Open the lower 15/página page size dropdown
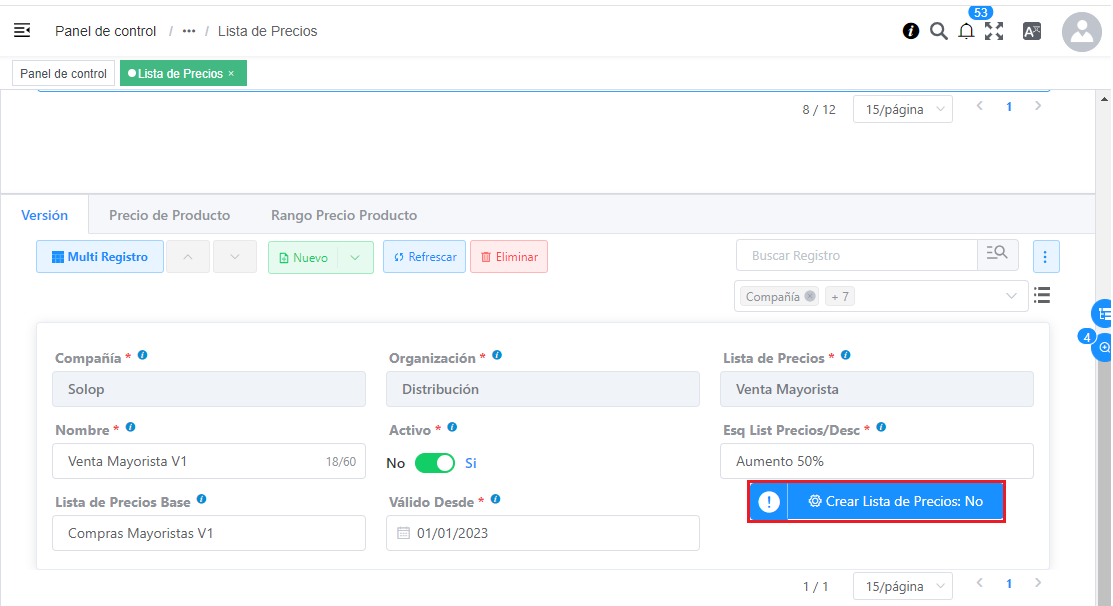The height and width of the screenshot is (606, 1113). [902, 586]
